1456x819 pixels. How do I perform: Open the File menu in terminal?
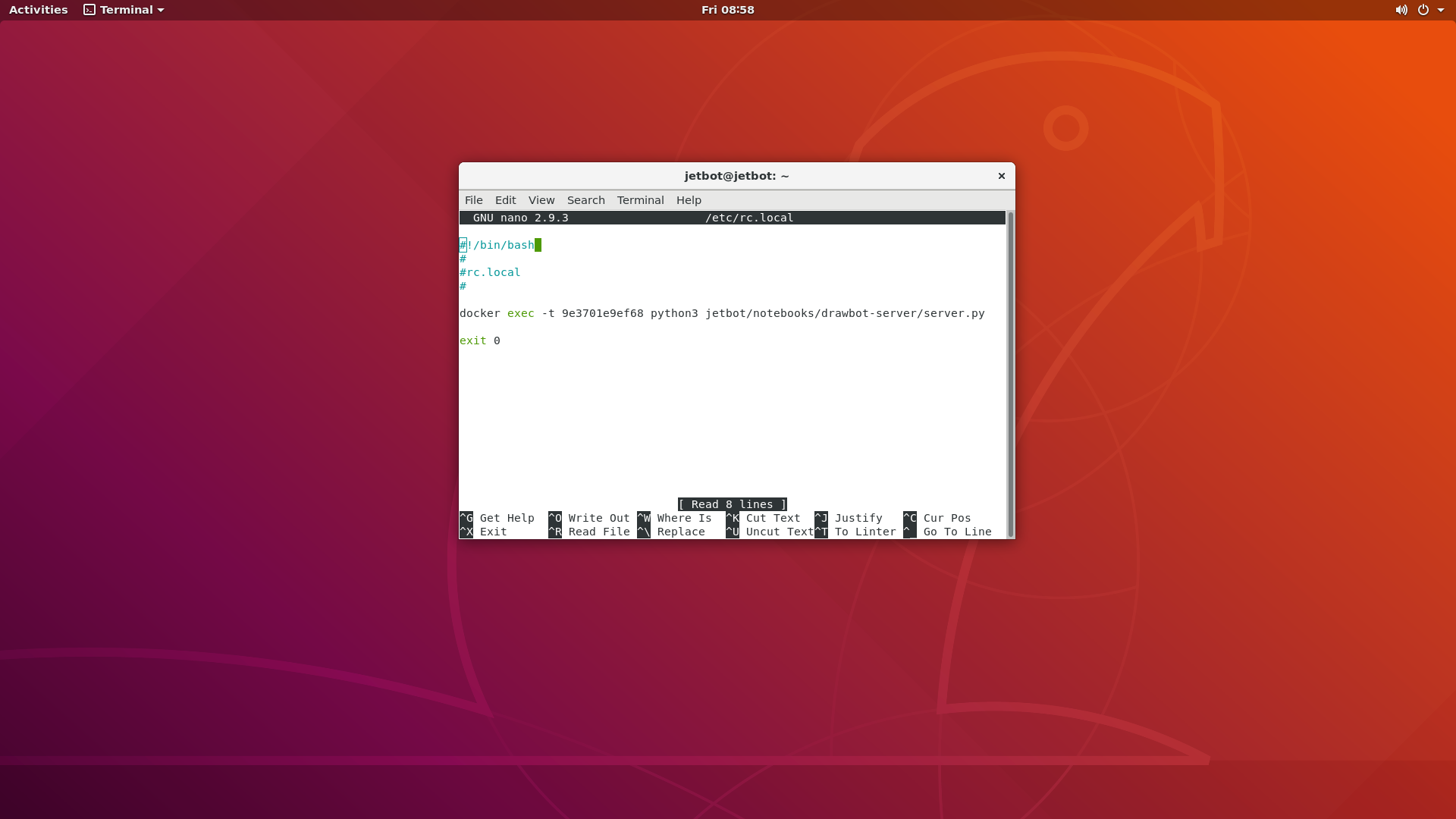(x=473, y=200)
